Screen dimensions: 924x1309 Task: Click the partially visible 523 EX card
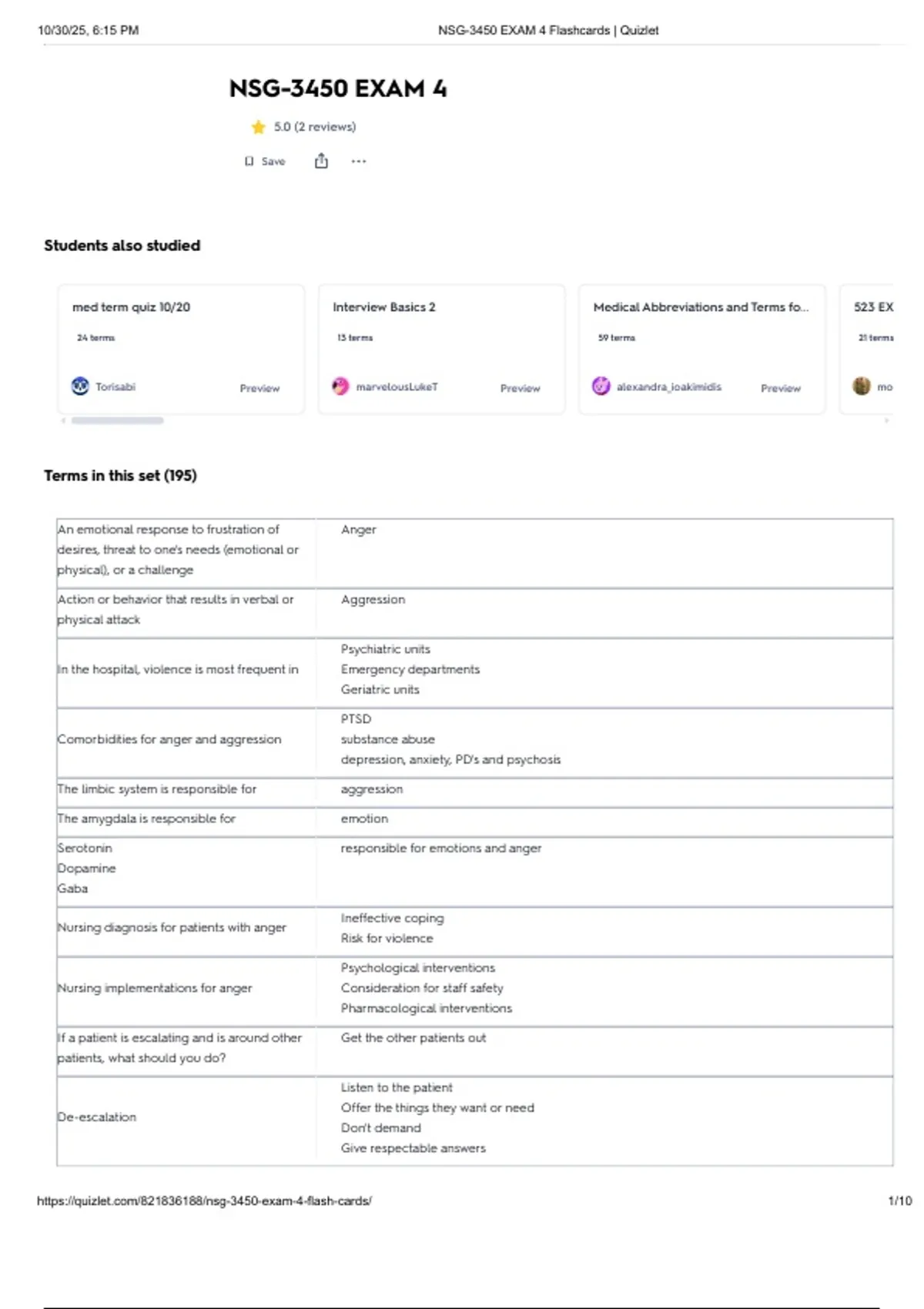(x=867, y=350)
